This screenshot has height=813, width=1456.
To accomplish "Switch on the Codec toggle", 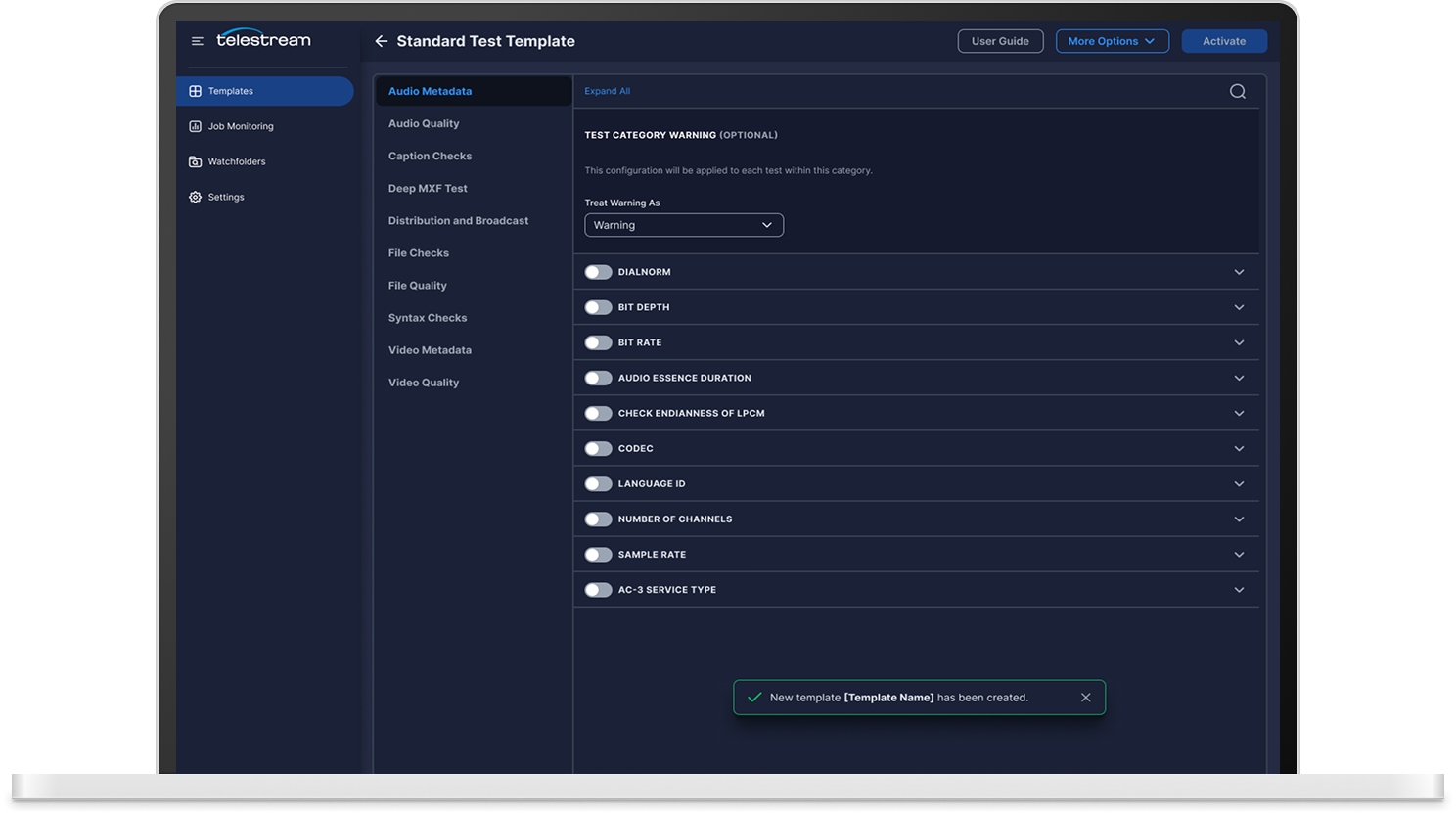I will pyautogui.click(x=598, y=448).
